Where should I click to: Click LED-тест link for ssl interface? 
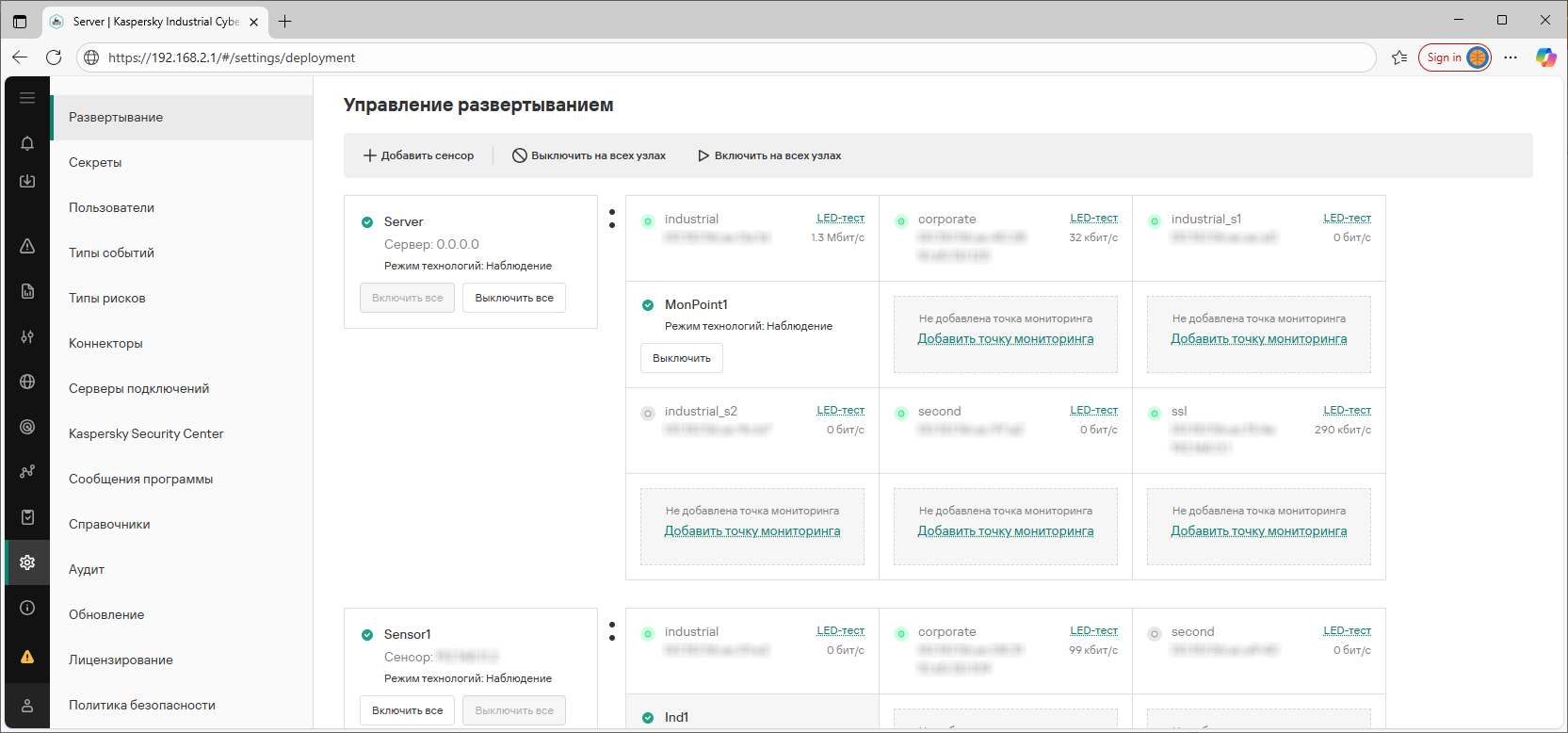(x=1347, y=411)
